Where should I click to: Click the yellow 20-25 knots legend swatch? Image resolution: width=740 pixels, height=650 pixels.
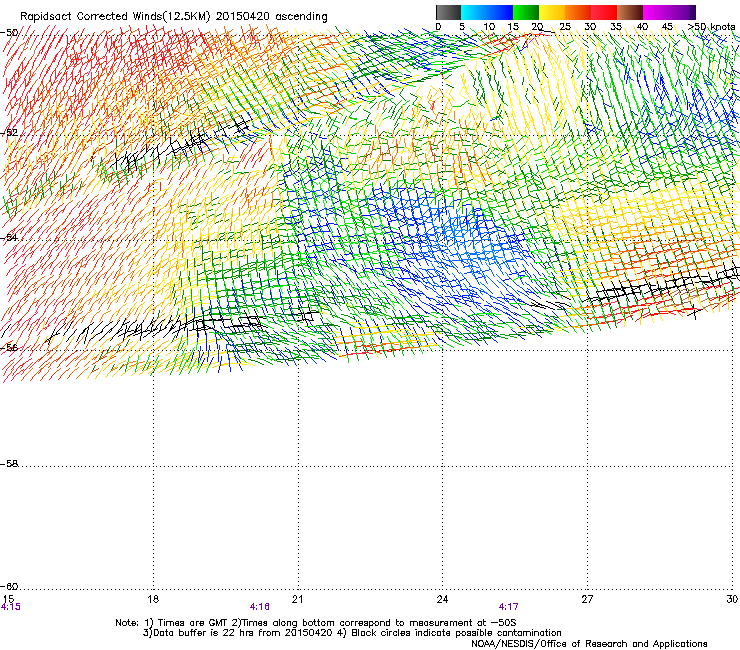click(552, 12)
